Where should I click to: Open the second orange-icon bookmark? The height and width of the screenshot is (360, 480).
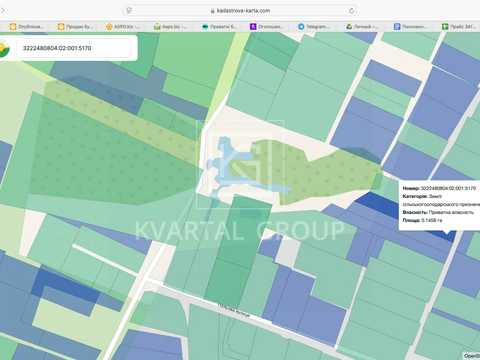point(74,27)
